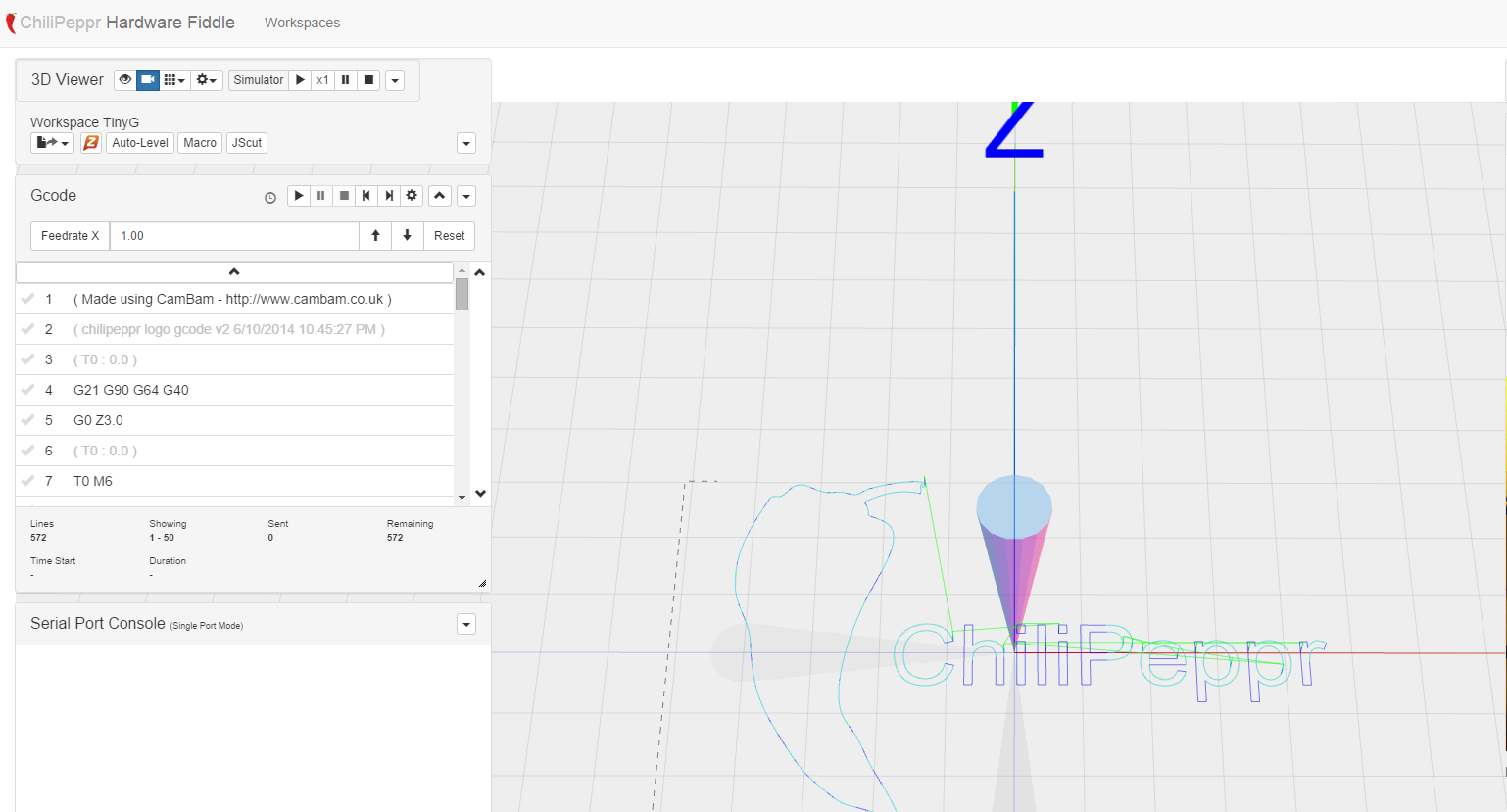Stop the Simulator with the stop icon
Viewport: 1507px width, 812px height.
[368, 80]
